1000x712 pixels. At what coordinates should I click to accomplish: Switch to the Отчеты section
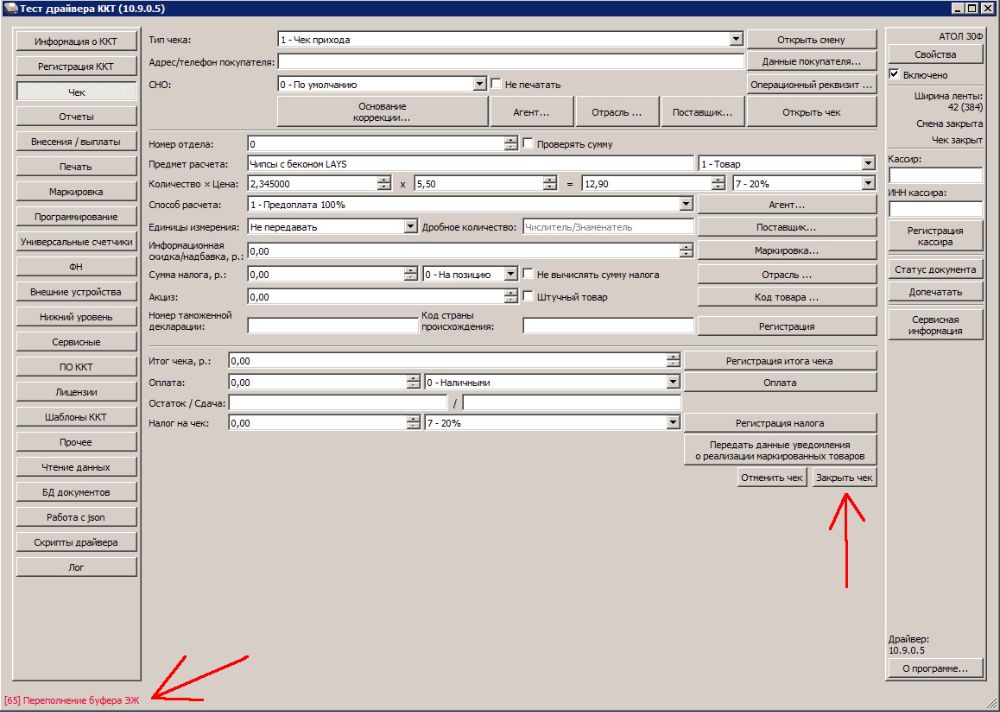click(76, 117)
